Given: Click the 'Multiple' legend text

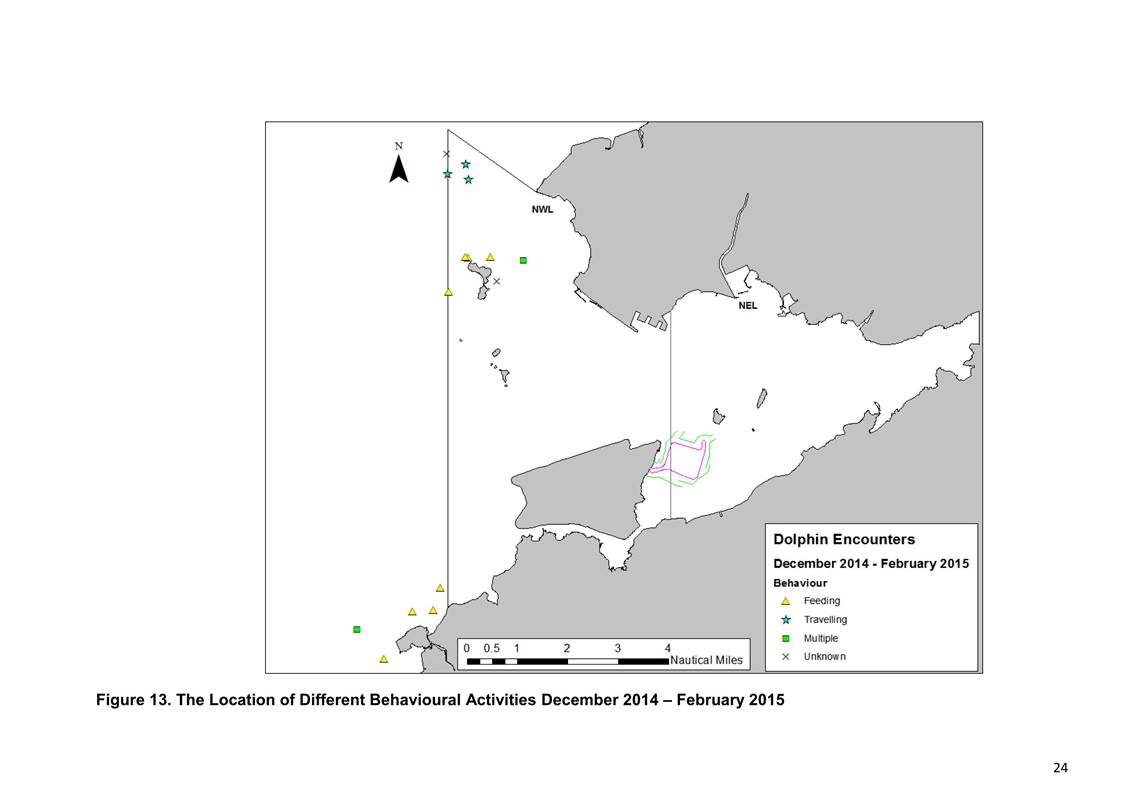Looking at the screenshot, I should (821, 638).
